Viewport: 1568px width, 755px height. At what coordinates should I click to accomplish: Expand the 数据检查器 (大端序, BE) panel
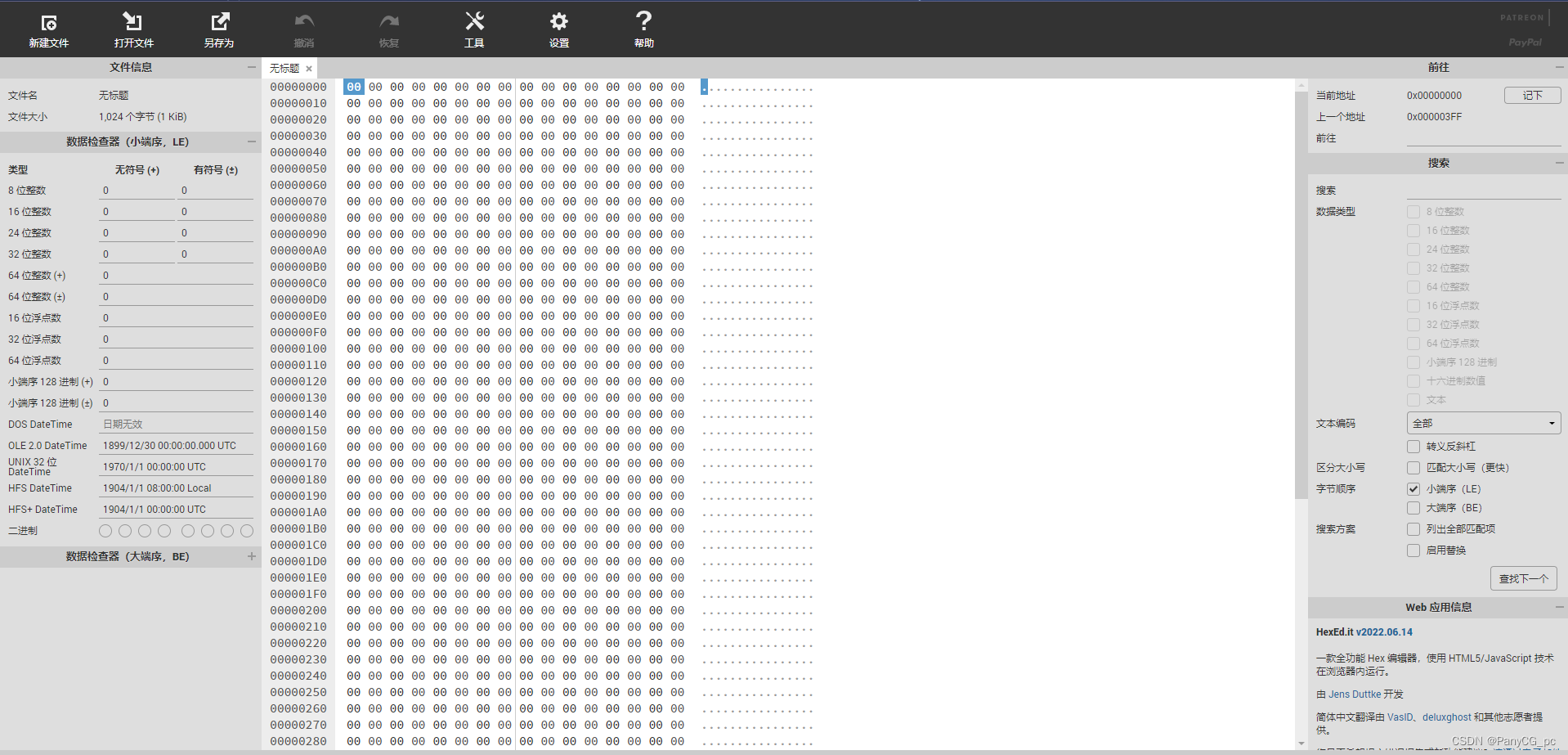tap(251, 556)
